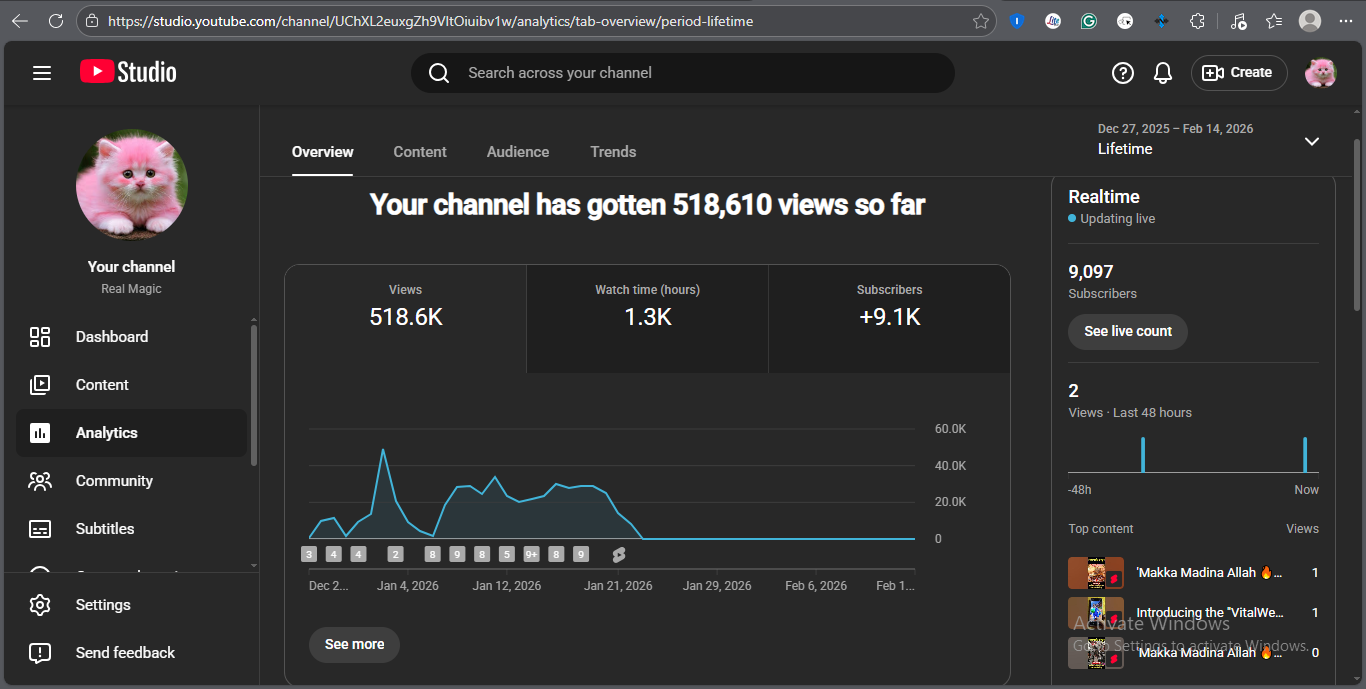Bookmark this page with star icon

[981, 21]
